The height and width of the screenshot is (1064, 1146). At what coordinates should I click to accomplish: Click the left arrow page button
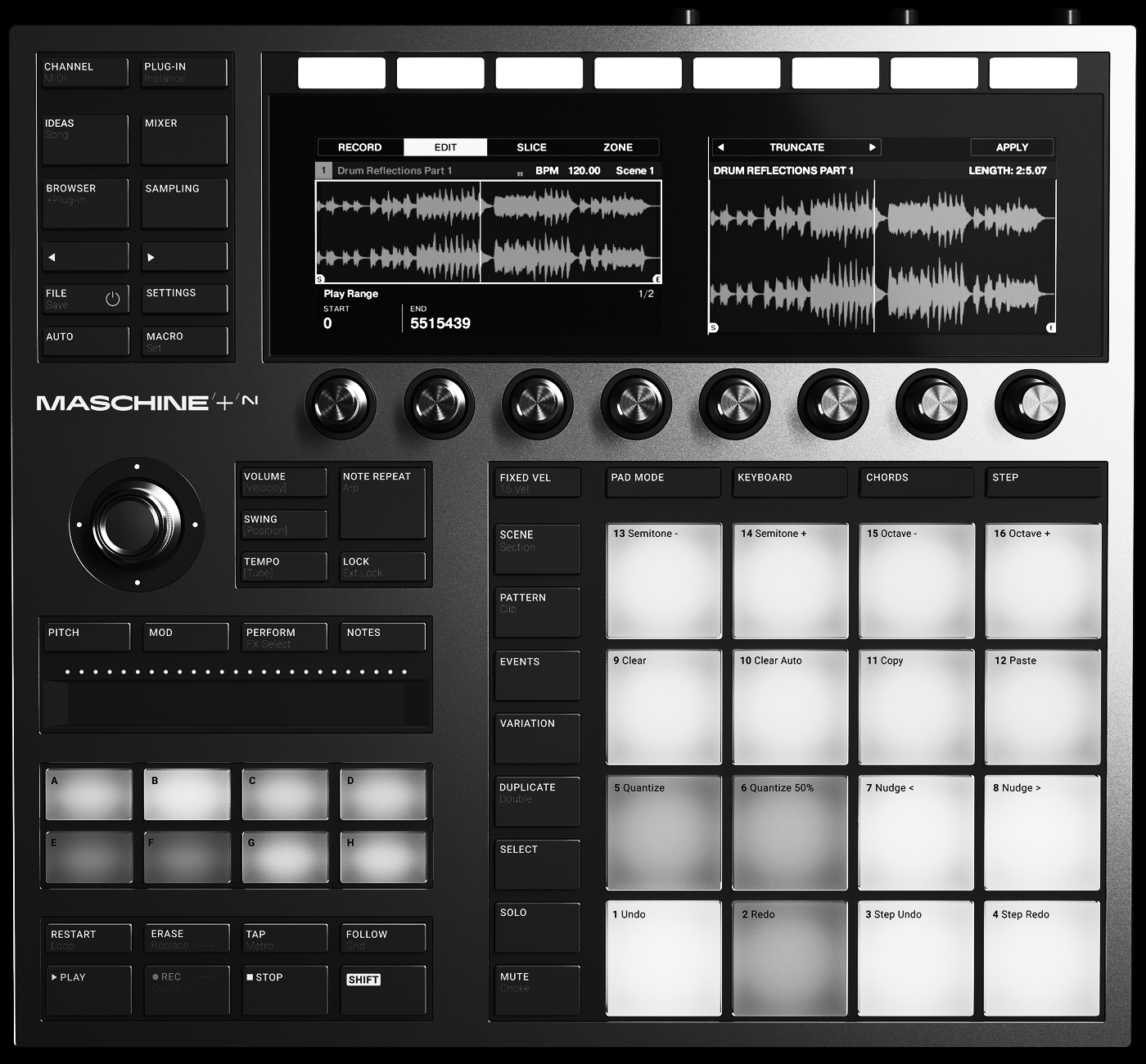pos(86,257)
